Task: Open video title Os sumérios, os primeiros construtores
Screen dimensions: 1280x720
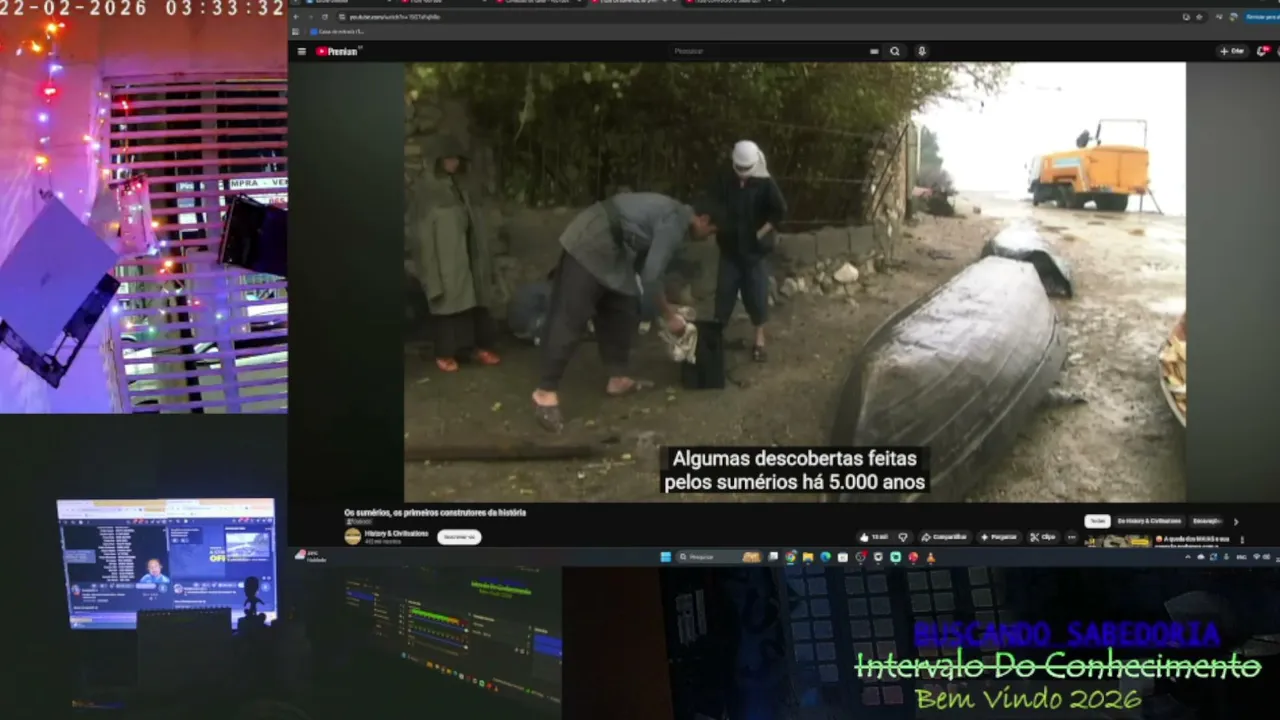Action: coord(435,513)
